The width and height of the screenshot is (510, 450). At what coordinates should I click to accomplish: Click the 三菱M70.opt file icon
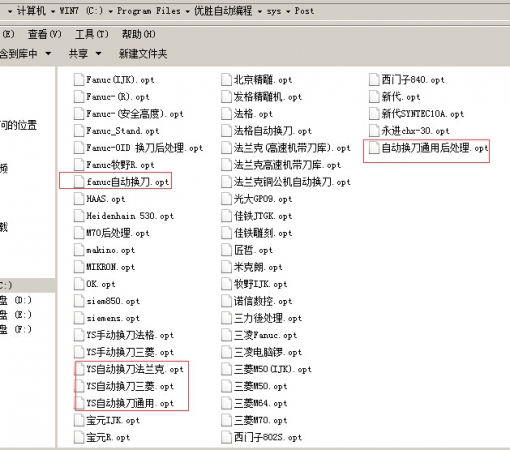tap(226, 420)
